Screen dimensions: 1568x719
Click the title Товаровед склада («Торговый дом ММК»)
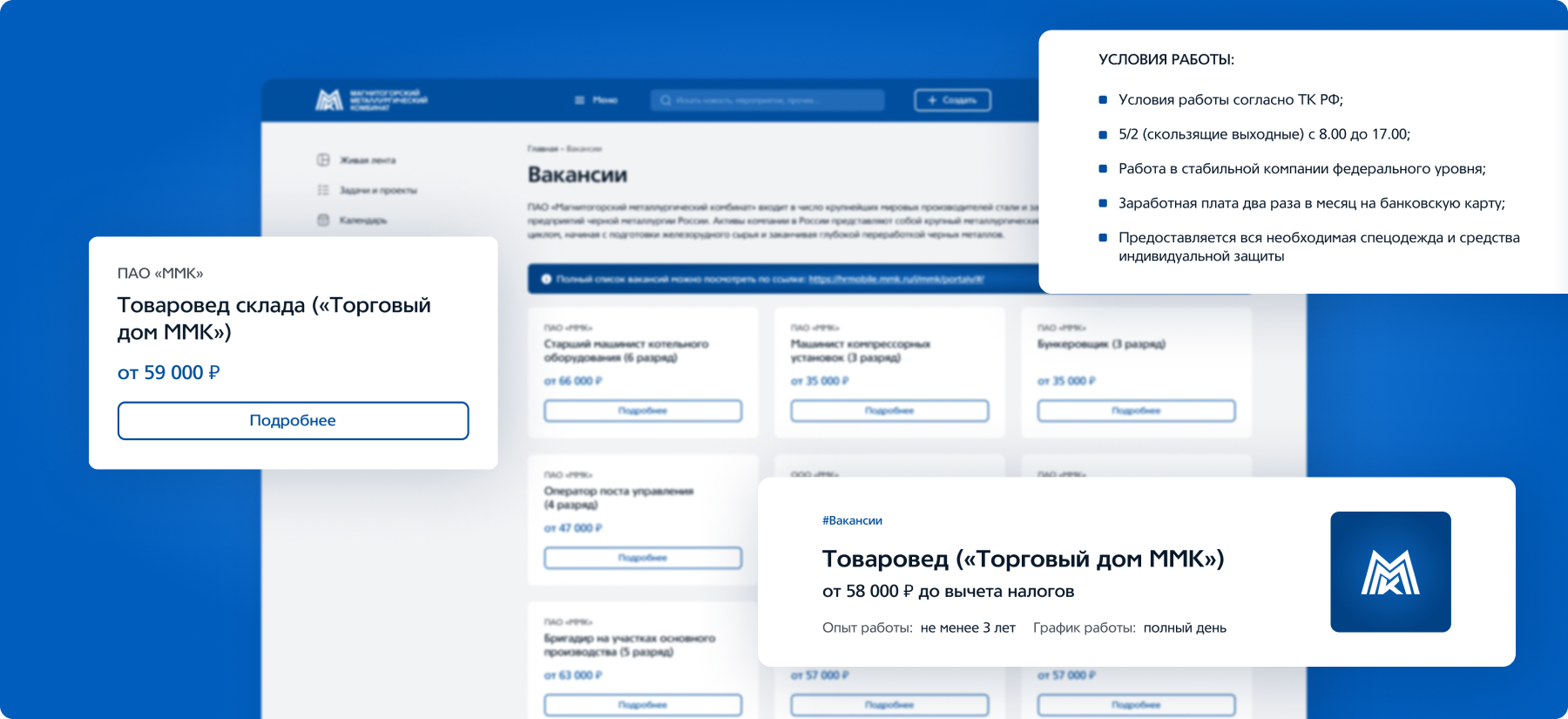(274, 318)
